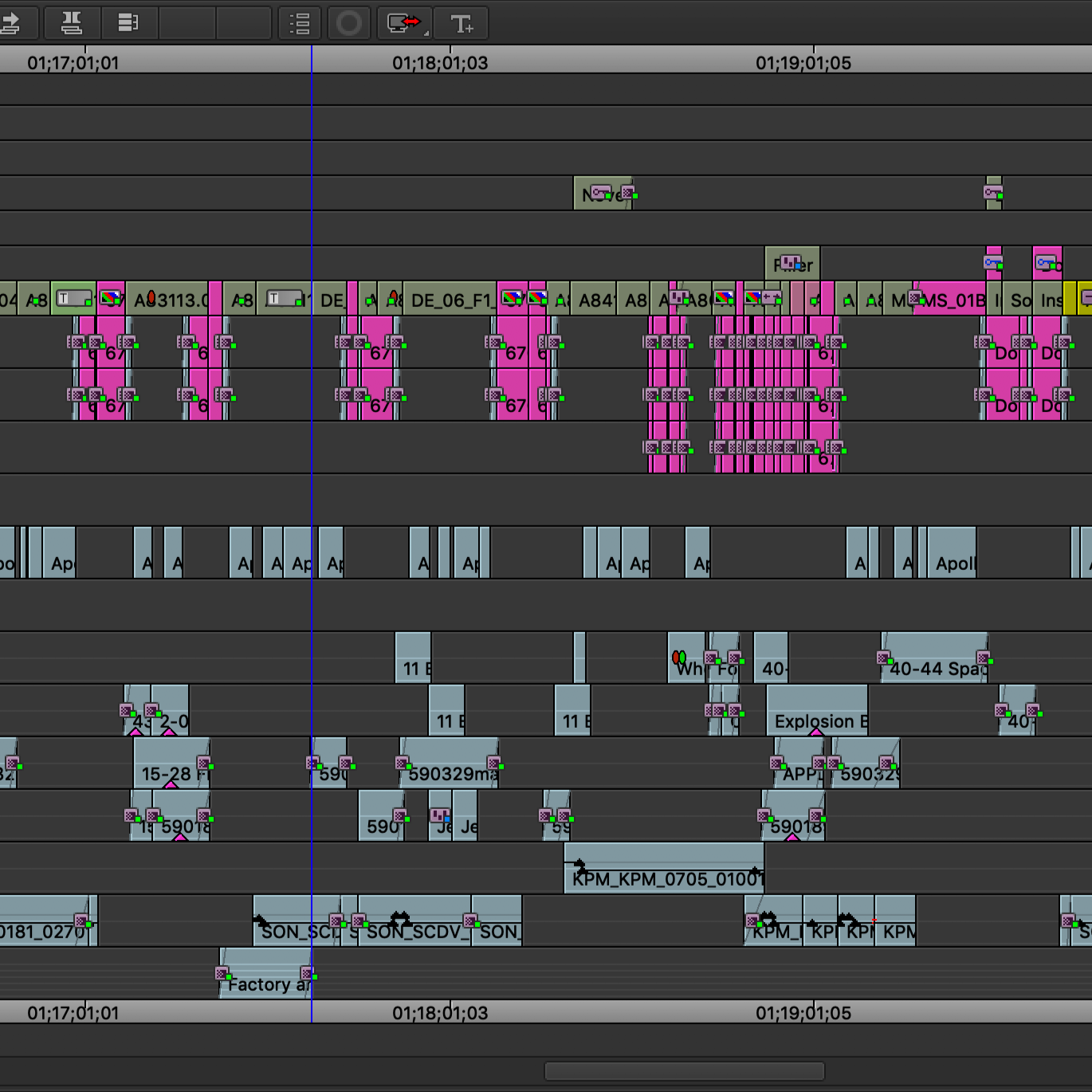Select the '15-28' audio clip
The width and height of the screenshot is (1092, 1092).
171,763
